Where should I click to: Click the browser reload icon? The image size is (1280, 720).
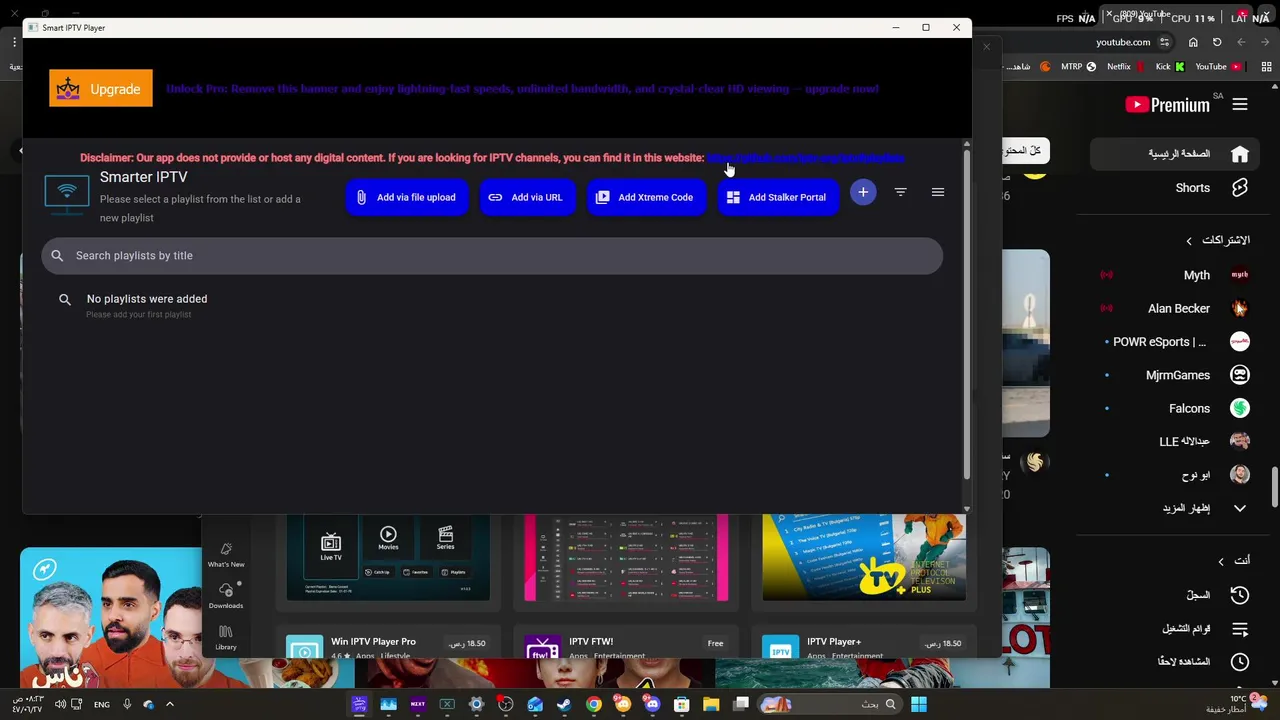click(1217, 42)
